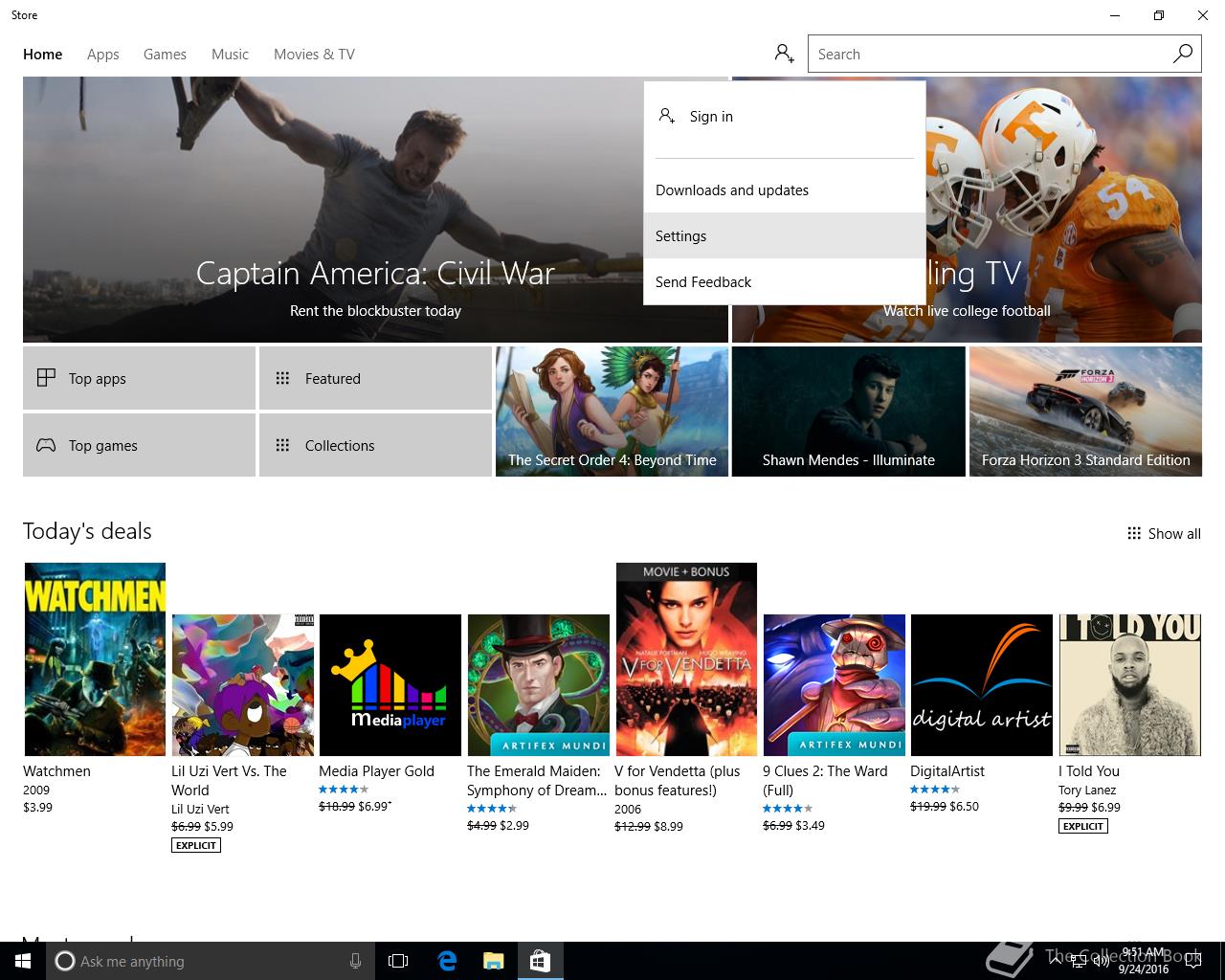The image size is (1225, 980).
Task: Open the account profile icon
Action: pyautogui.click(x=785, y=54)
